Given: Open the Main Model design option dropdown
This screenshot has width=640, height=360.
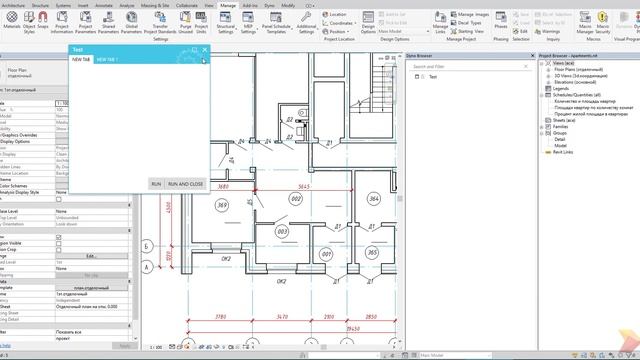Looking at the screenshot, I should click(404, 31).
